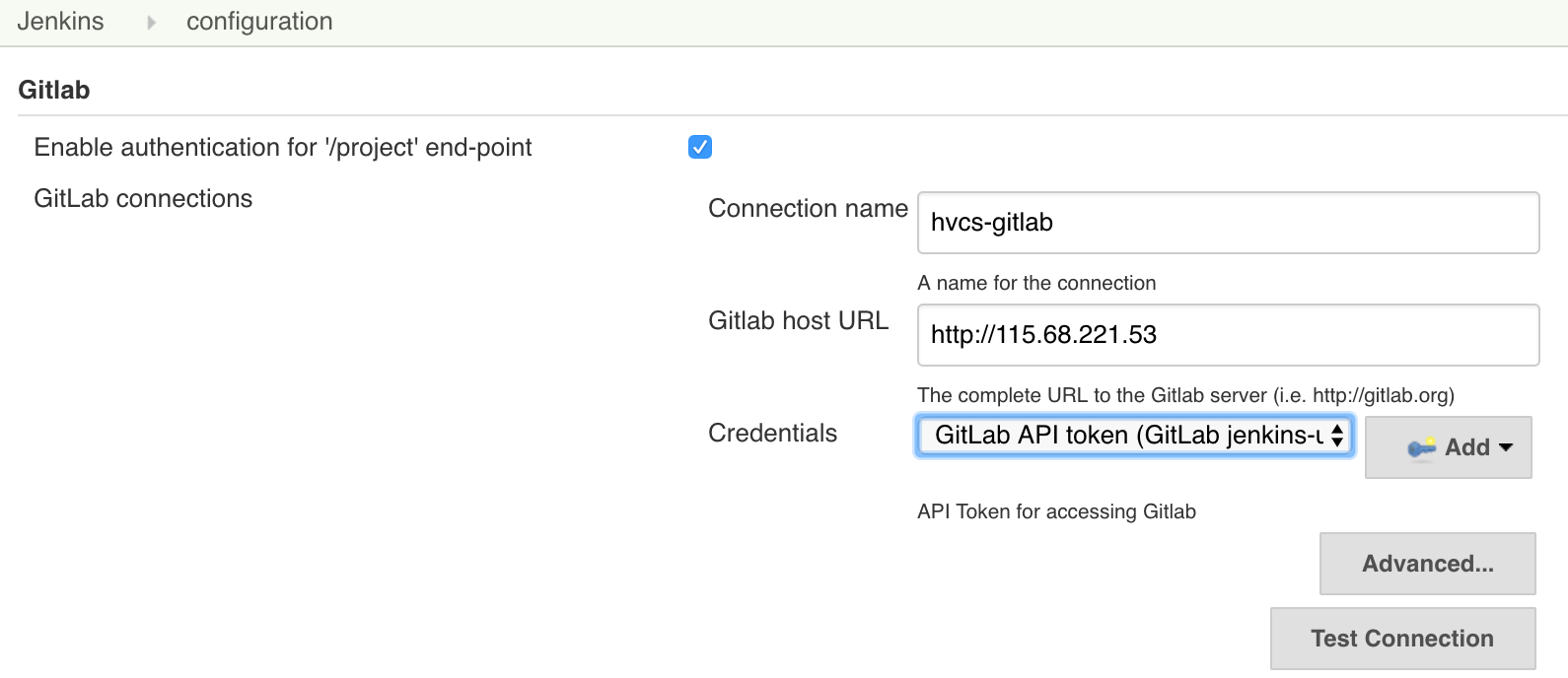Open the Advanced... settings button

1427,564
